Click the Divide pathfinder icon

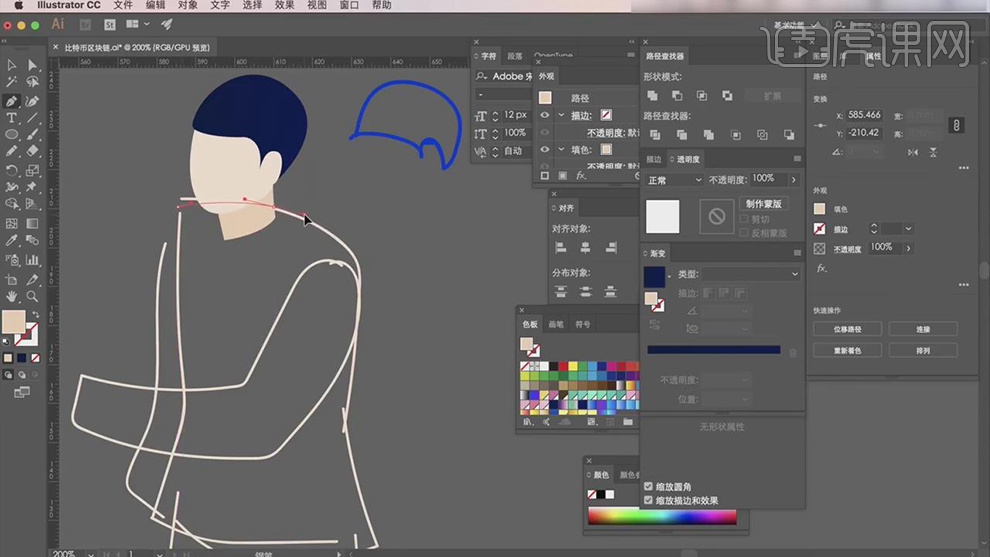click(655, 135)
